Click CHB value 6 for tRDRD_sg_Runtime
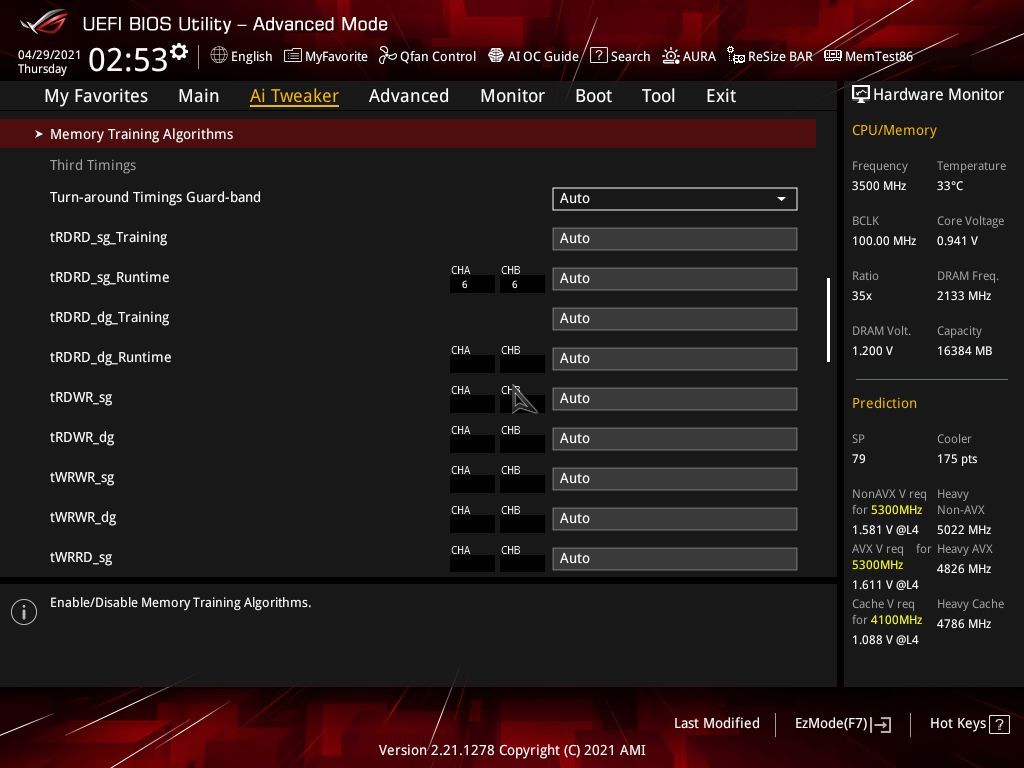The width and height of the screenshot is (1024, 768). pos(515,285)
